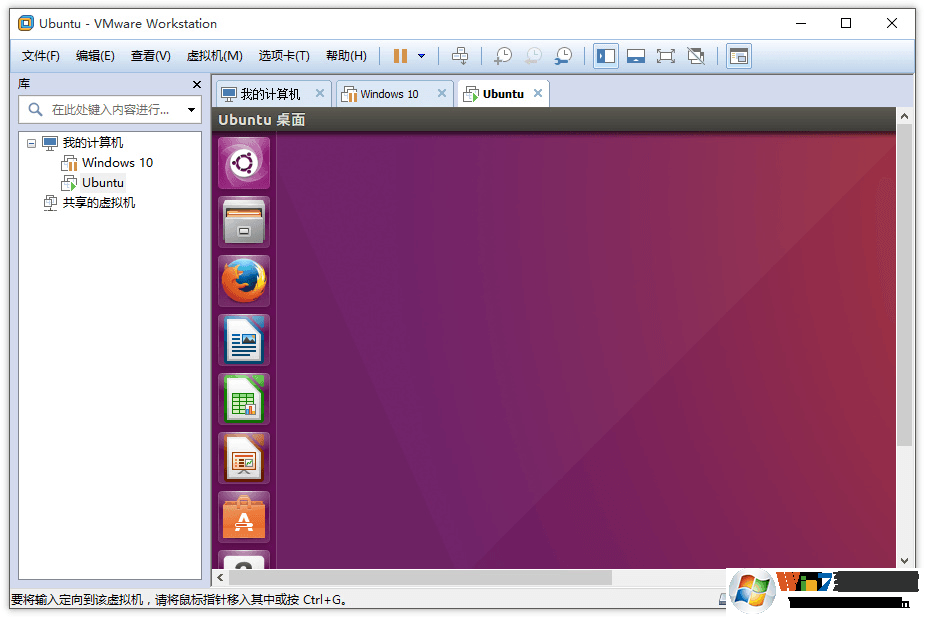Open the snapshot manager icon

[x=563, y=55]
